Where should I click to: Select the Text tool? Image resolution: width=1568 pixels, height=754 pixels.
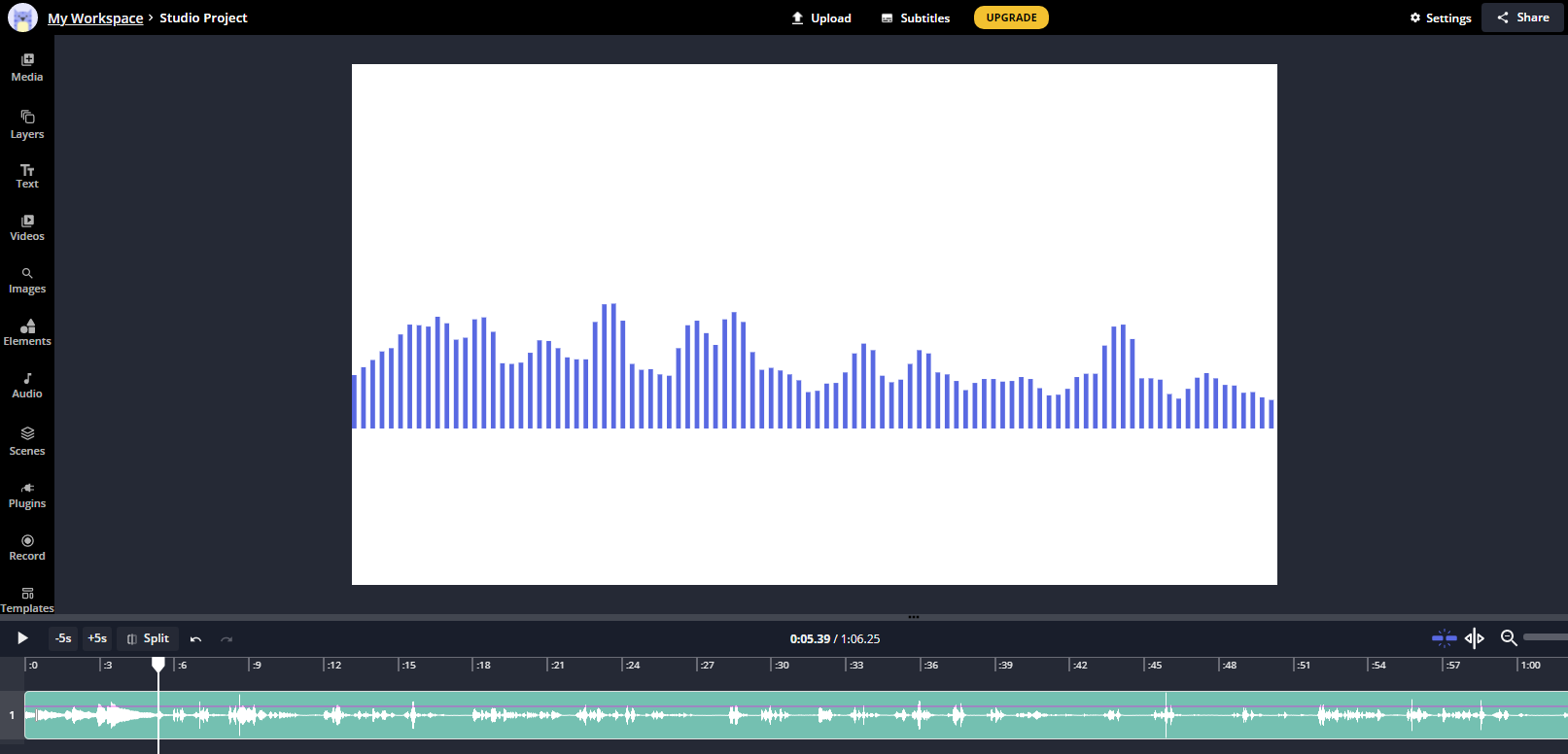point(27,176)
